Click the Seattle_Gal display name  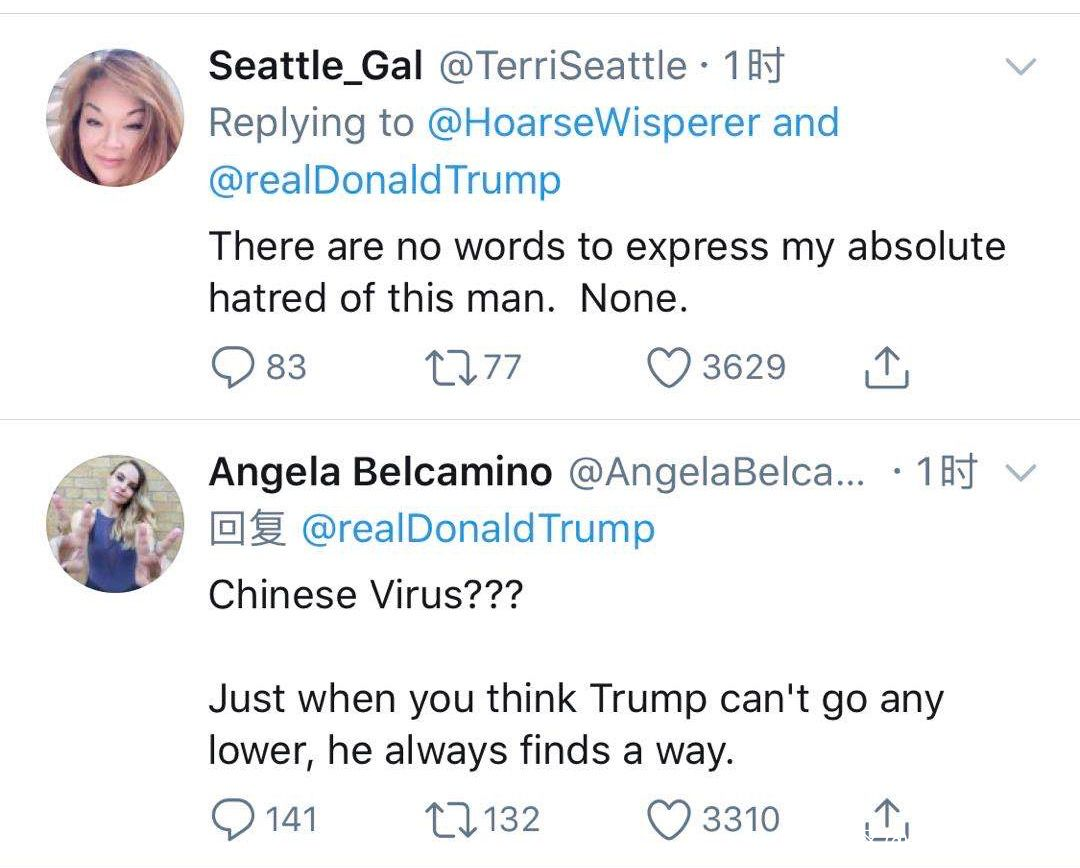[316, 67]
